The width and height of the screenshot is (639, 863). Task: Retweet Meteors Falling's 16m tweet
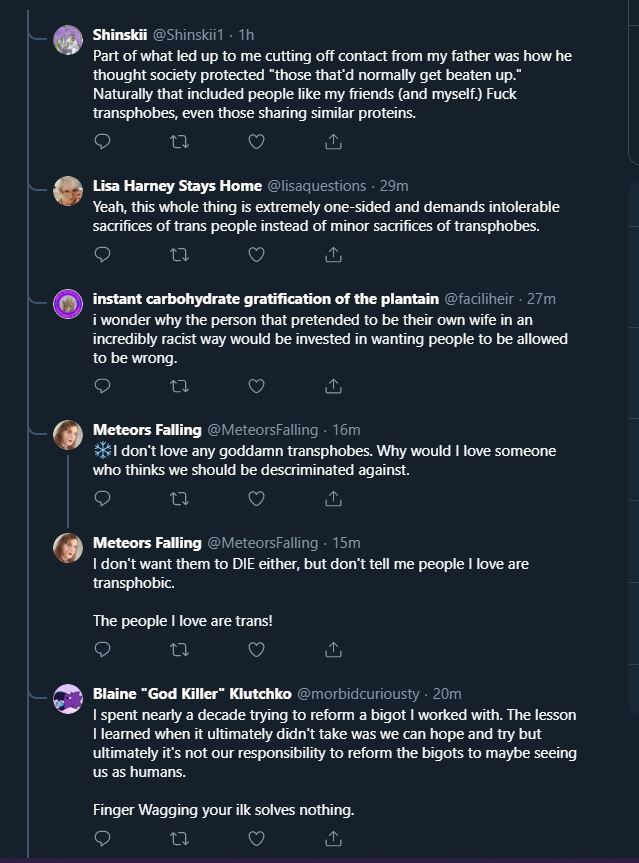click(x=179, y=499)
